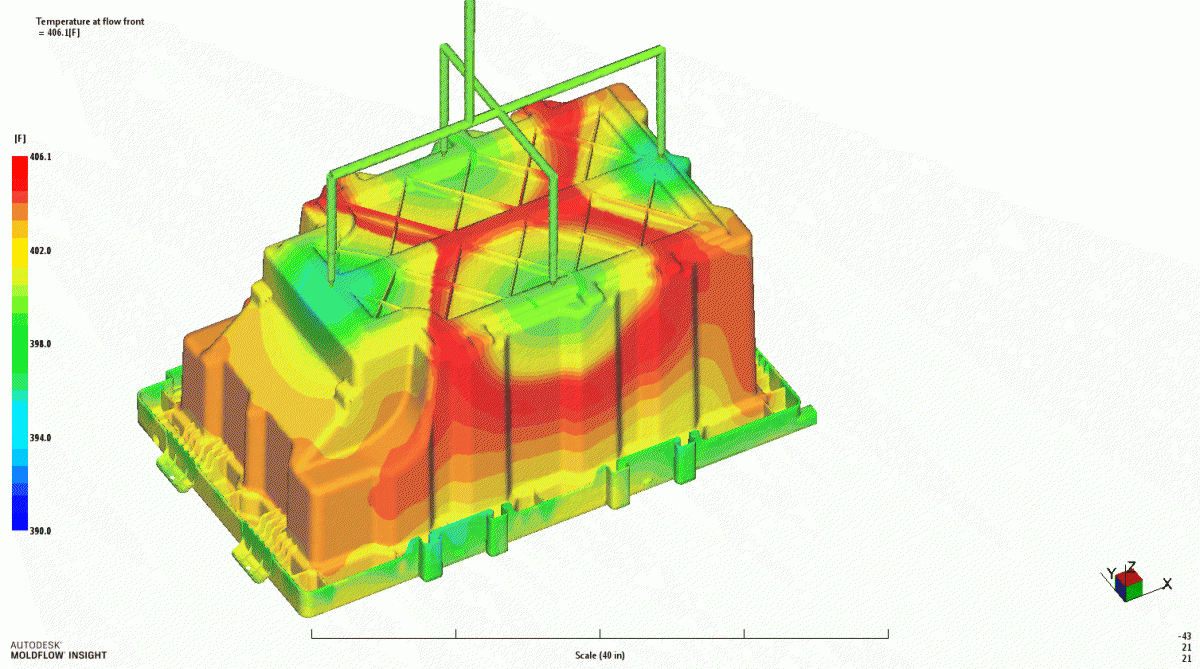Image resolution: width=1200 pixels, height=669 pixels.
Task: Click the 394.0 legend label
Action: [x=41, y=438]
